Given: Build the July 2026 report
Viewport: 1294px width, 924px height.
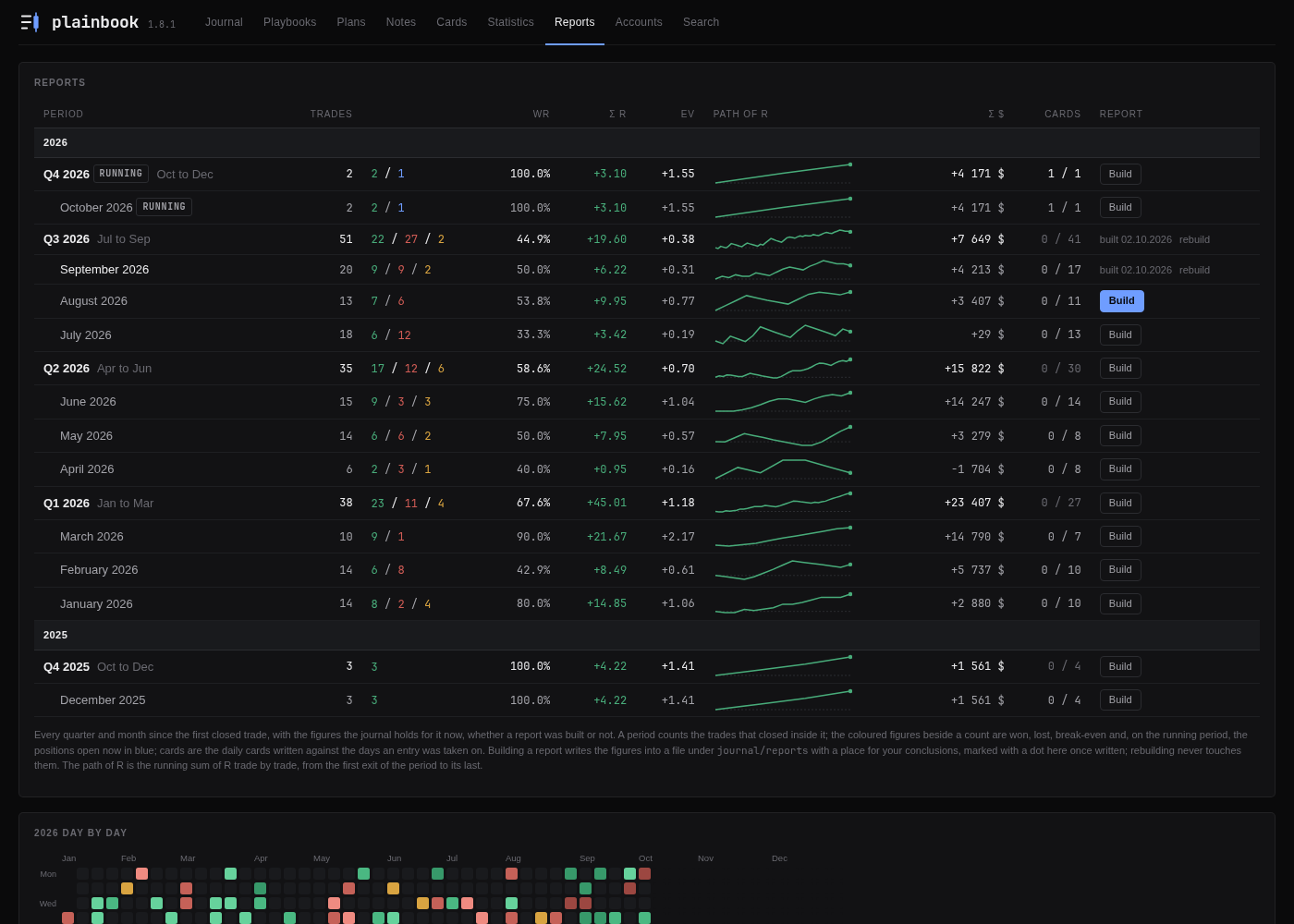Looking at the screenshot, I should (x=1120, y=334).
